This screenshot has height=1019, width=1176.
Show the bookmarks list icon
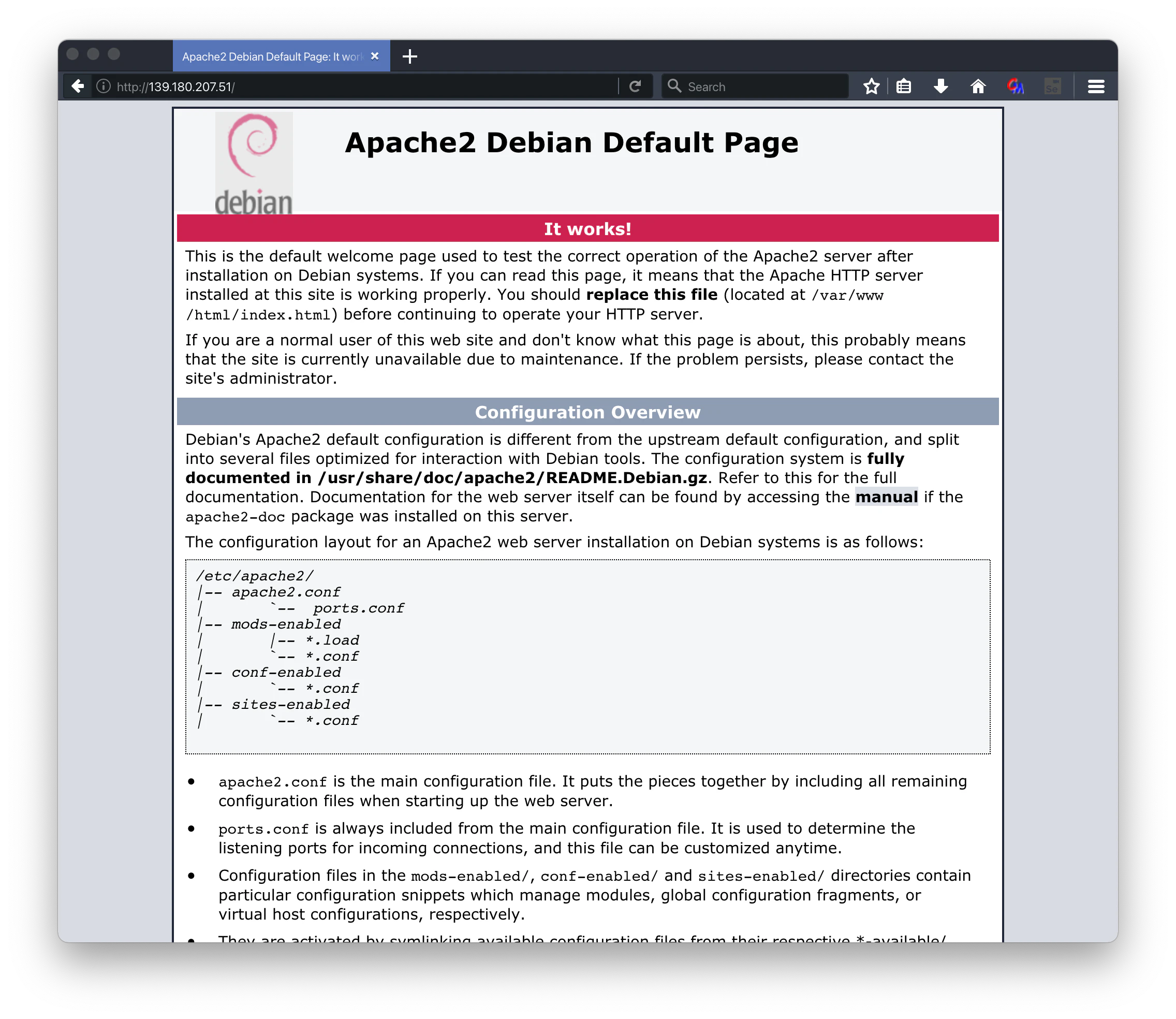[904, 86]
